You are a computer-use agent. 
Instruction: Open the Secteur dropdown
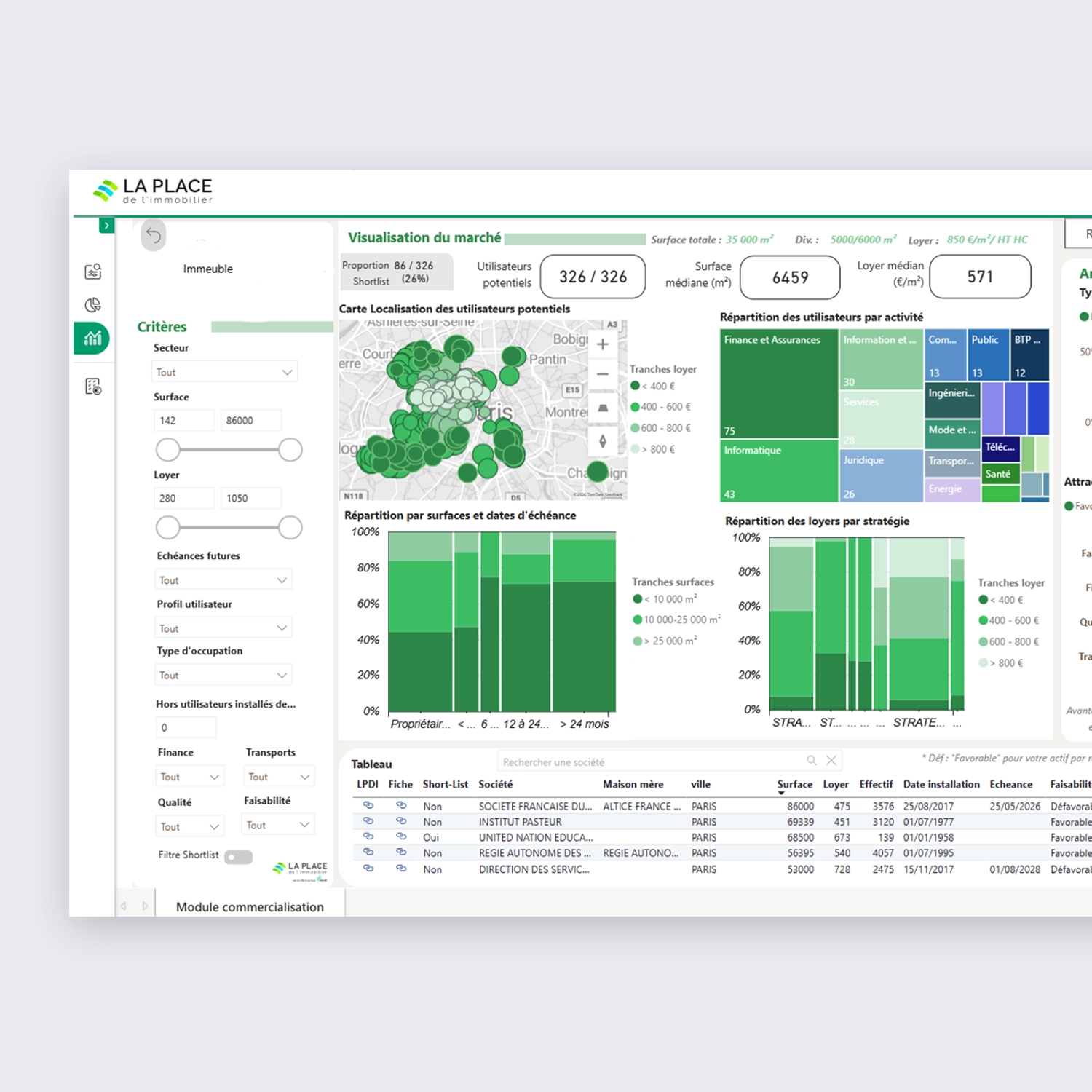click(x=225, y=372)
